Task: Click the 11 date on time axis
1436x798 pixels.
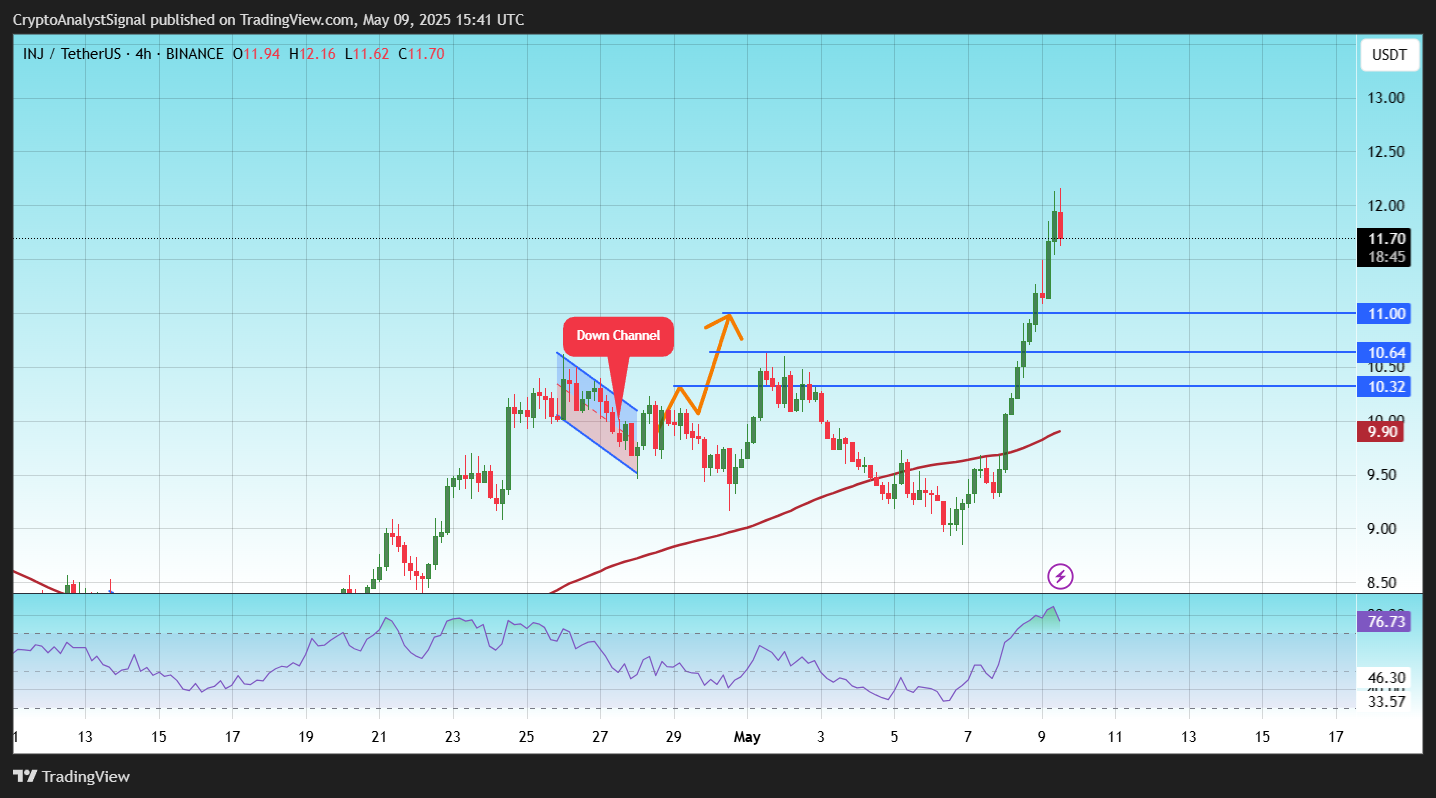Action: pos(1114,737)
